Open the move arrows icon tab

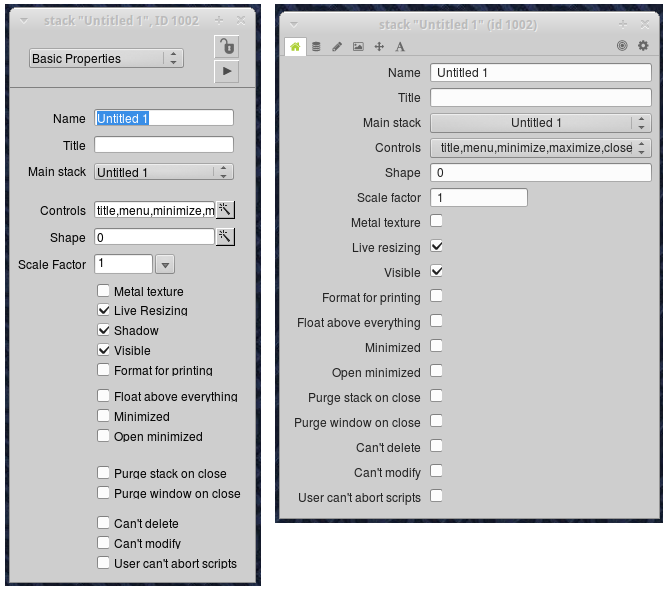click(x=379, y=46)
